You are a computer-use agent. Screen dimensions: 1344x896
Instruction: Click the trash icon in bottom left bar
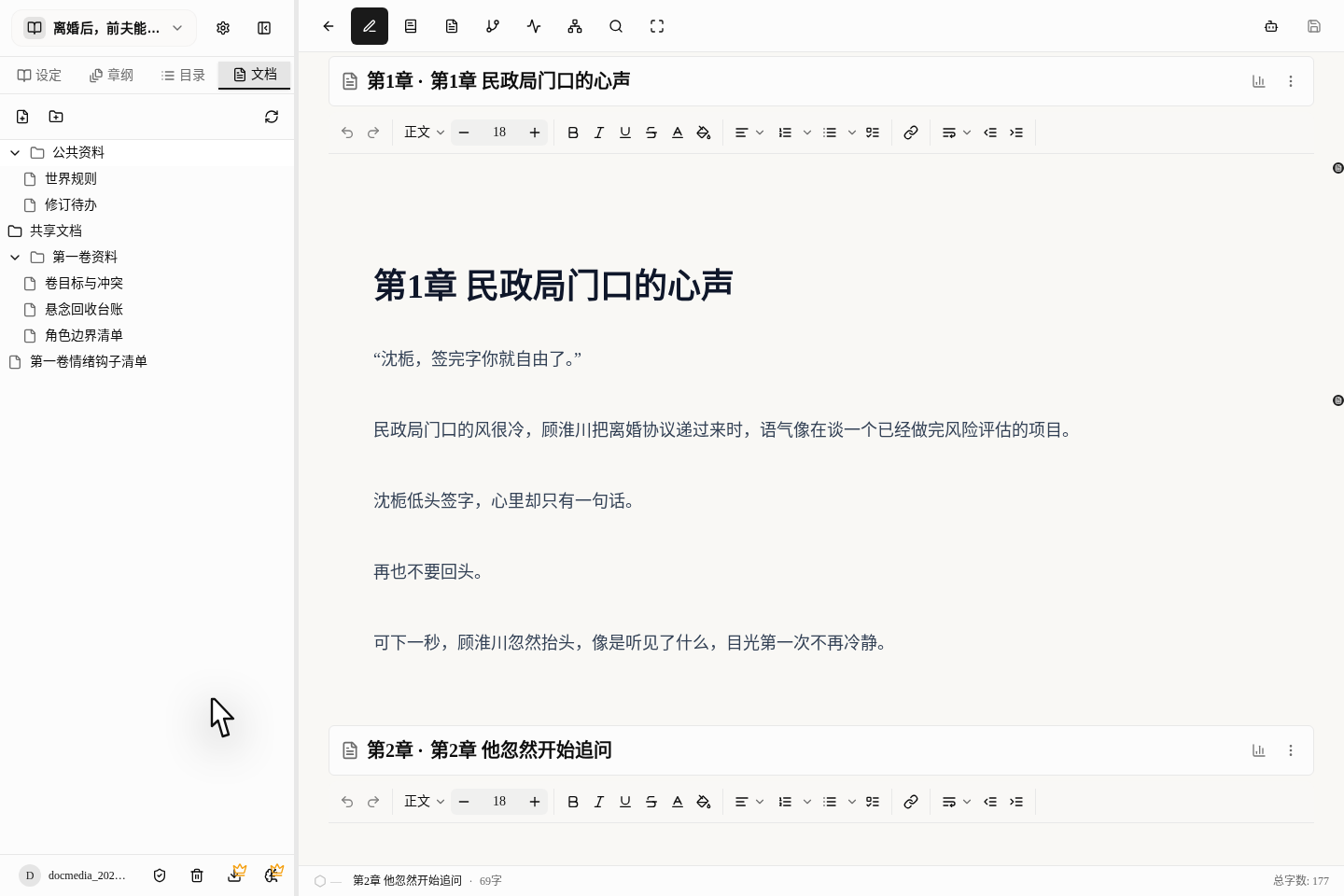click(x=197, y=875)
